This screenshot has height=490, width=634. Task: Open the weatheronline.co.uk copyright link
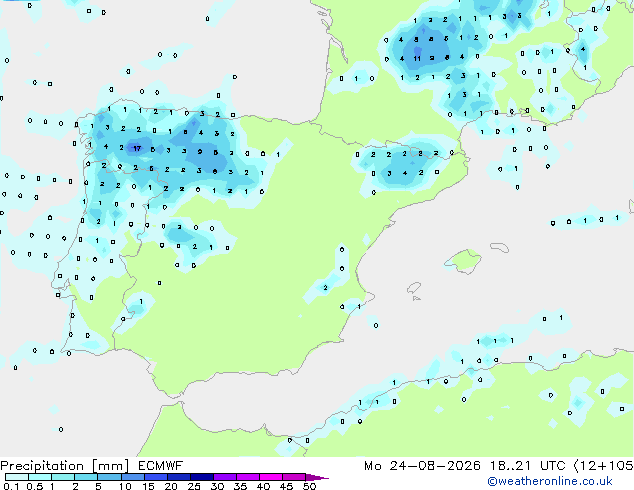pyautogui.click(x=550, y=481)
